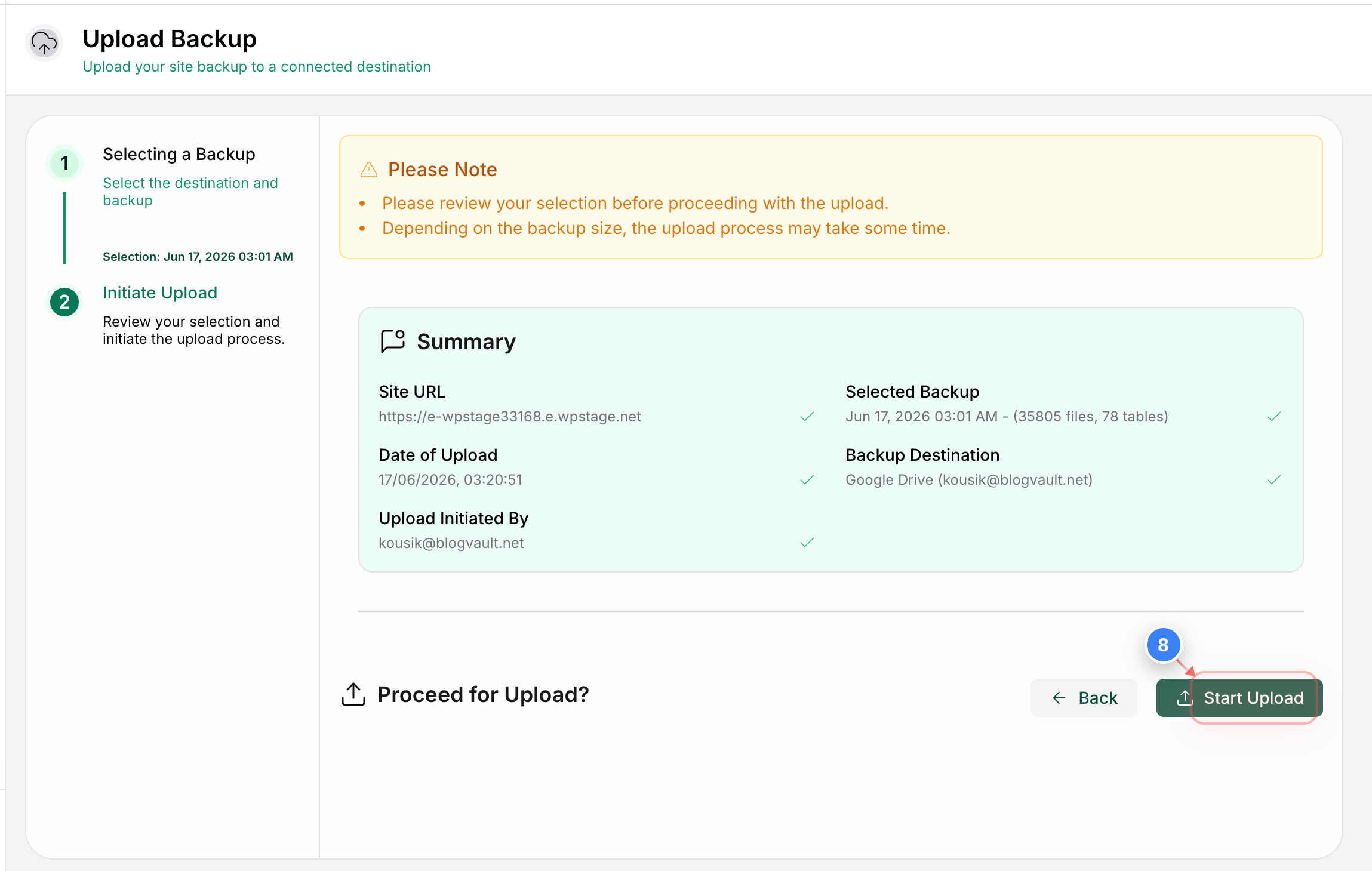The width and height of the screenshot is (1372, 871).
Task: Click the checkmark next to Selected Backup
Action: coord(1274,417)
